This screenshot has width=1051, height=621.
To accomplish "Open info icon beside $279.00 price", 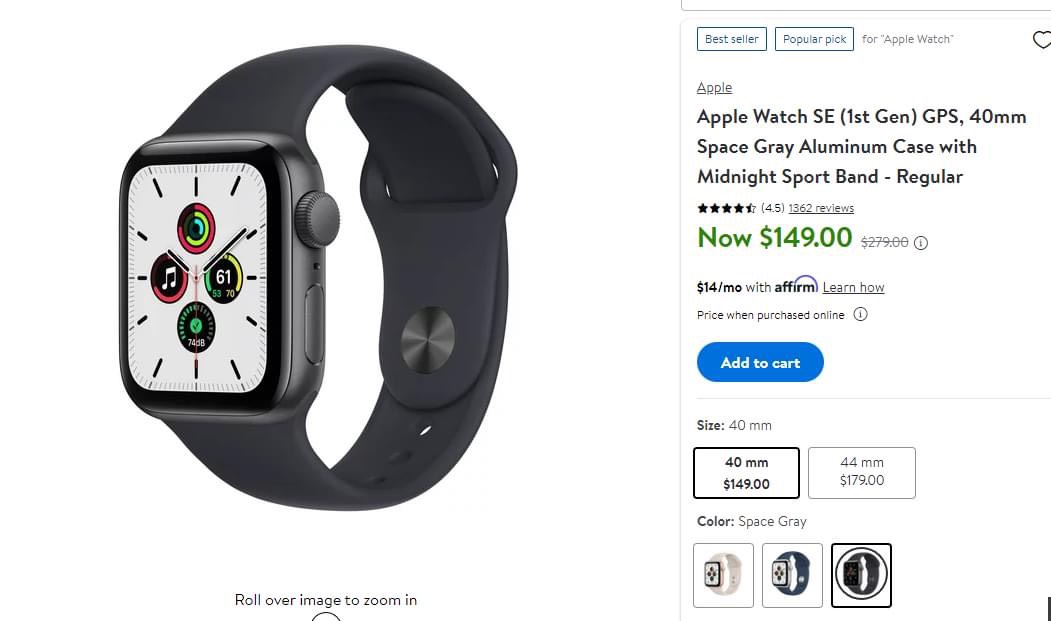I will click(921, 243).
